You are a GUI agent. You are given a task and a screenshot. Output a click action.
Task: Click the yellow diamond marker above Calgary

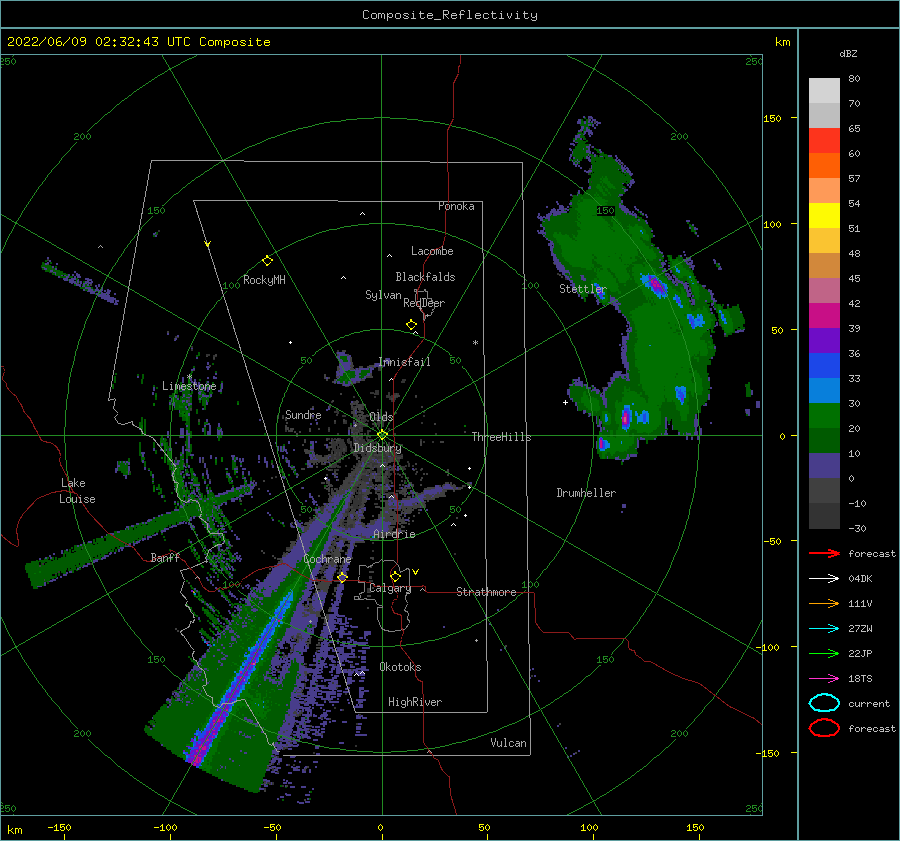pyautogui.click(x=395, y=576)
